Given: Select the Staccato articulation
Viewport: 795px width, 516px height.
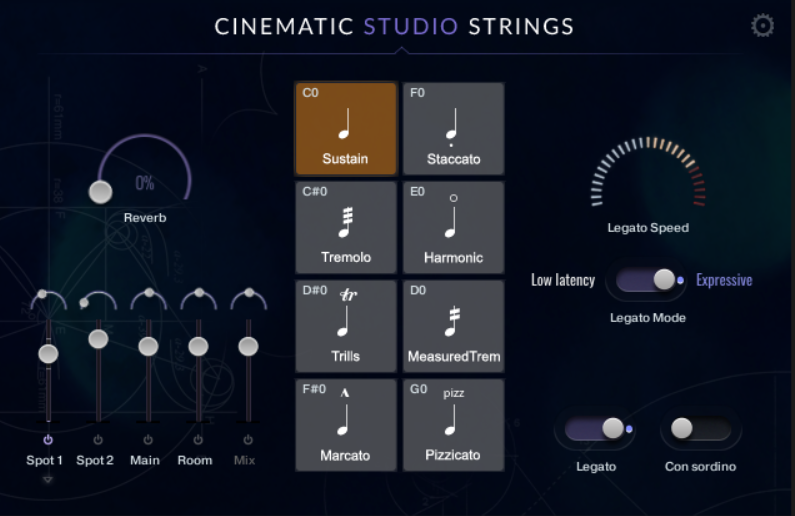Looking at the screenshot, I should pos(453,129).
